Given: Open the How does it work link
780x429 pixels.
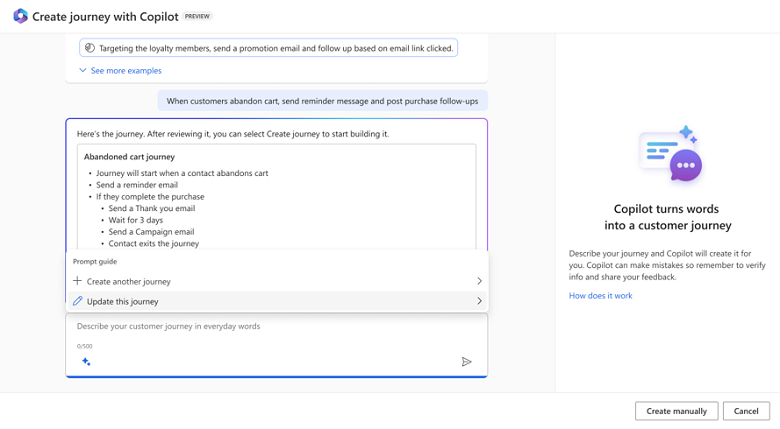Looking at the screenshot, I should (x=600, y=296).
